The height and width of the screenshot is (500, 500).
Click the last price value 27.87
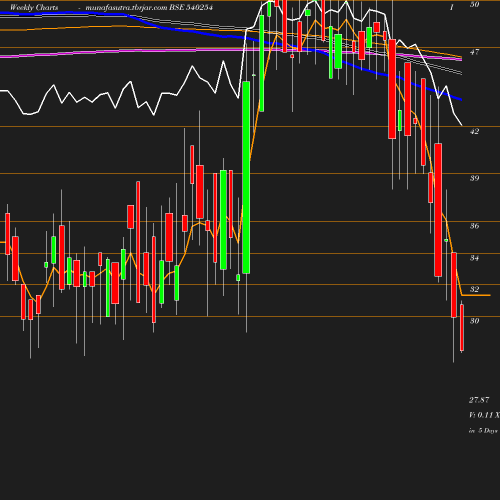(x=479, y=400)
